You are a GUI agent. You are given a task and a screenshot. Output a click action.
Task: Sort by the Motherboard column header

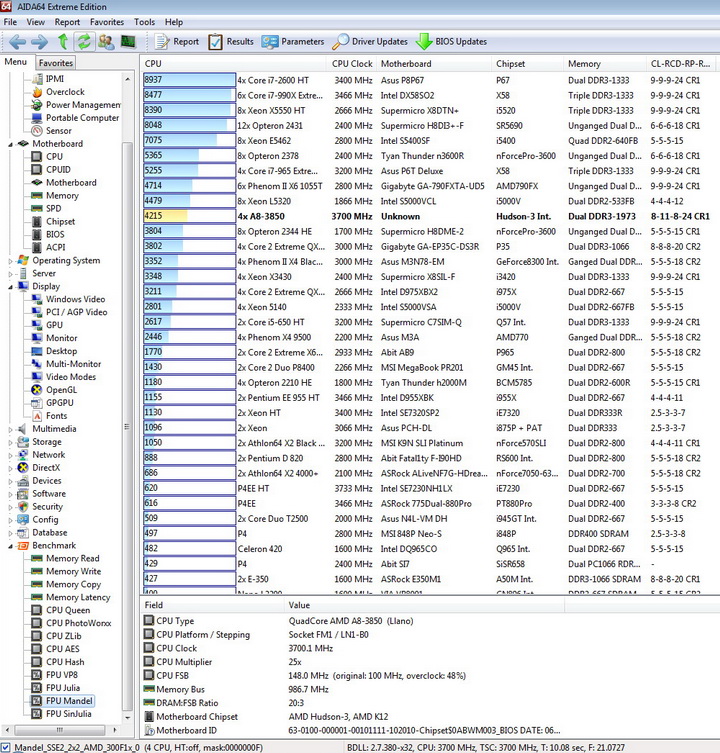pyautogui.click(x=434, y=63)
